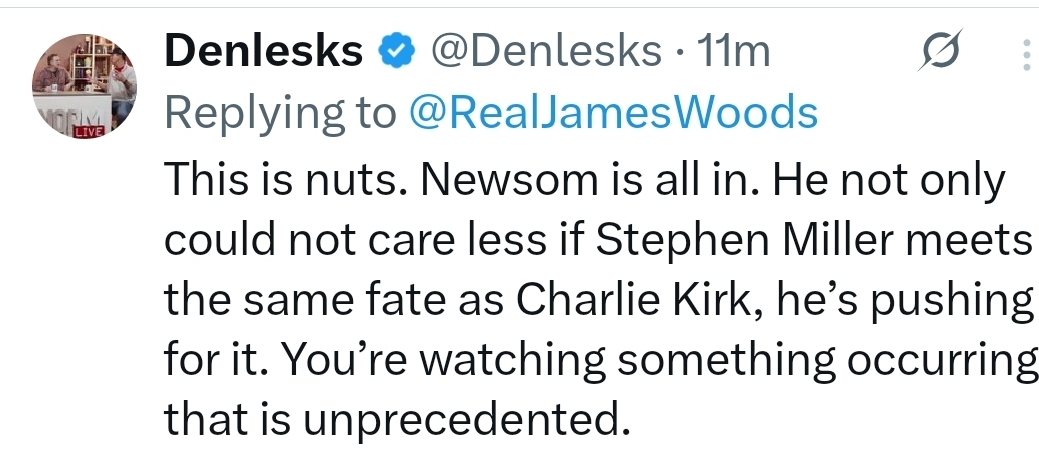Click the 'Replying to' label text
This screenshot has height=457, width=1039.
(280, 113)
